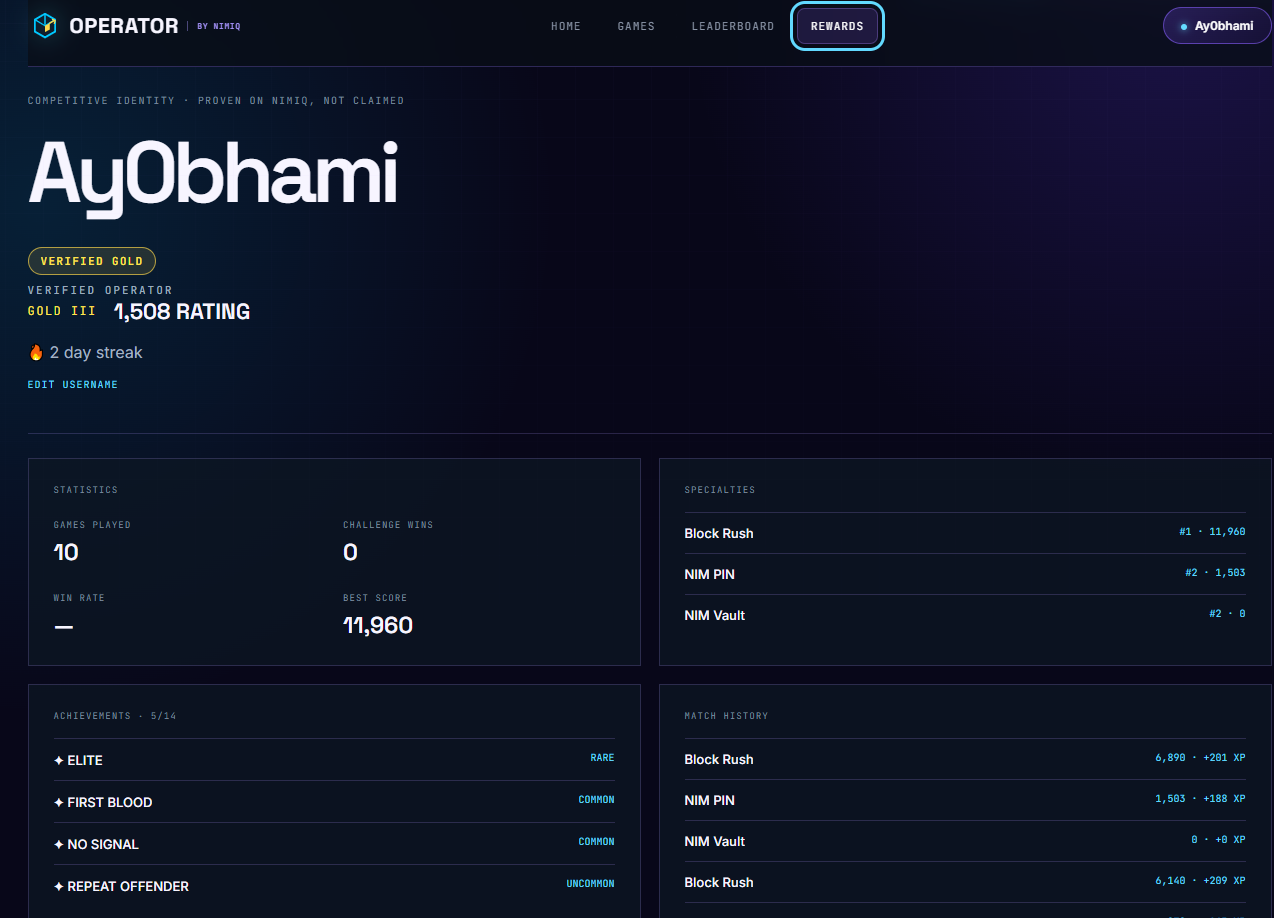This screenshot has height=918, width=1274.
Task: Go to the LEADERBOARD page
Action: tap(733, 26)
